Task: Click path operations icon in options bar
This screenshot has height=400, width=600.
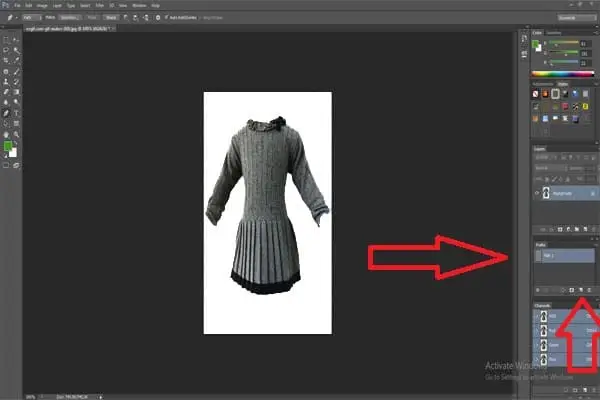Action: (126, 18)
